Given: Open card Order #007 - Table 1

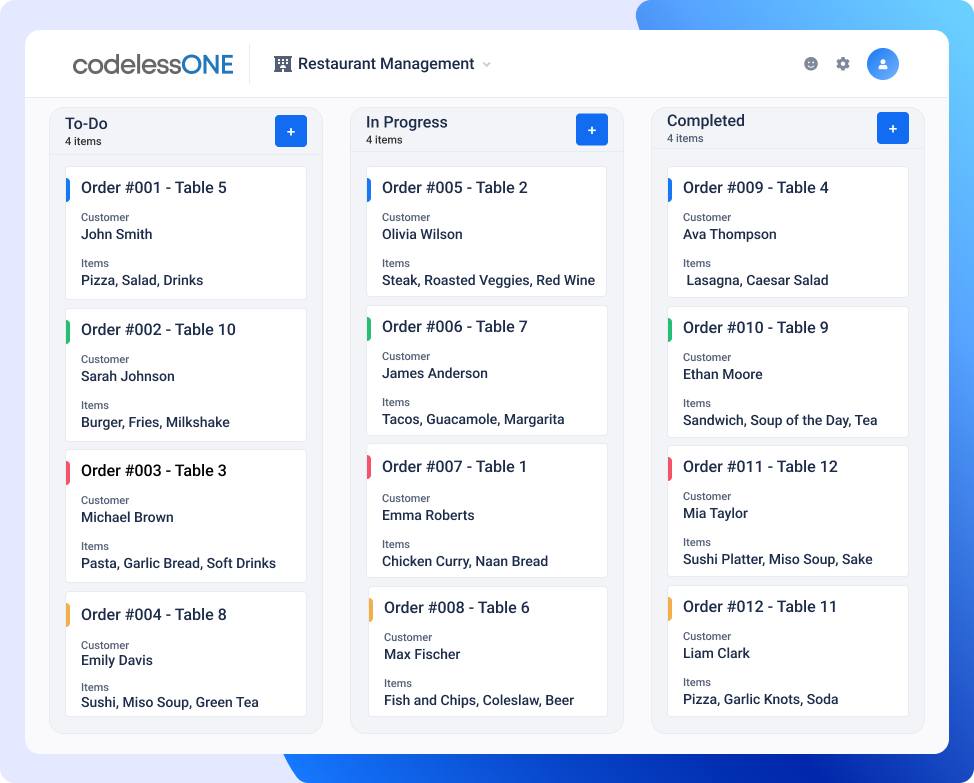Looking at the screenshot, I should tap(486, 510).
